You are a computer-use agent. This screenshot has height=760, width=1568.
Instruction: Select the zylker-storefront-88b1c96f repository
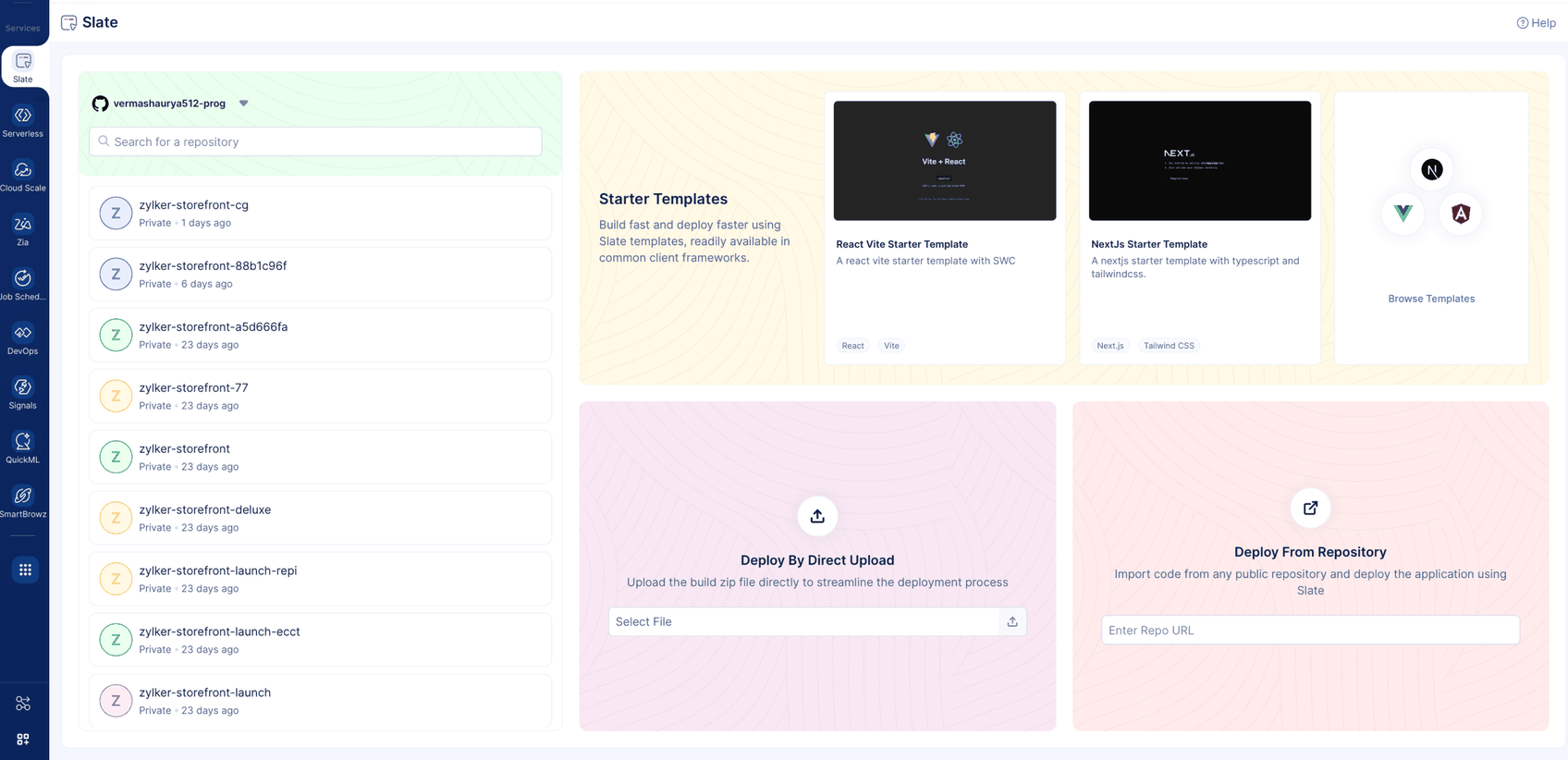coord(321,275)
